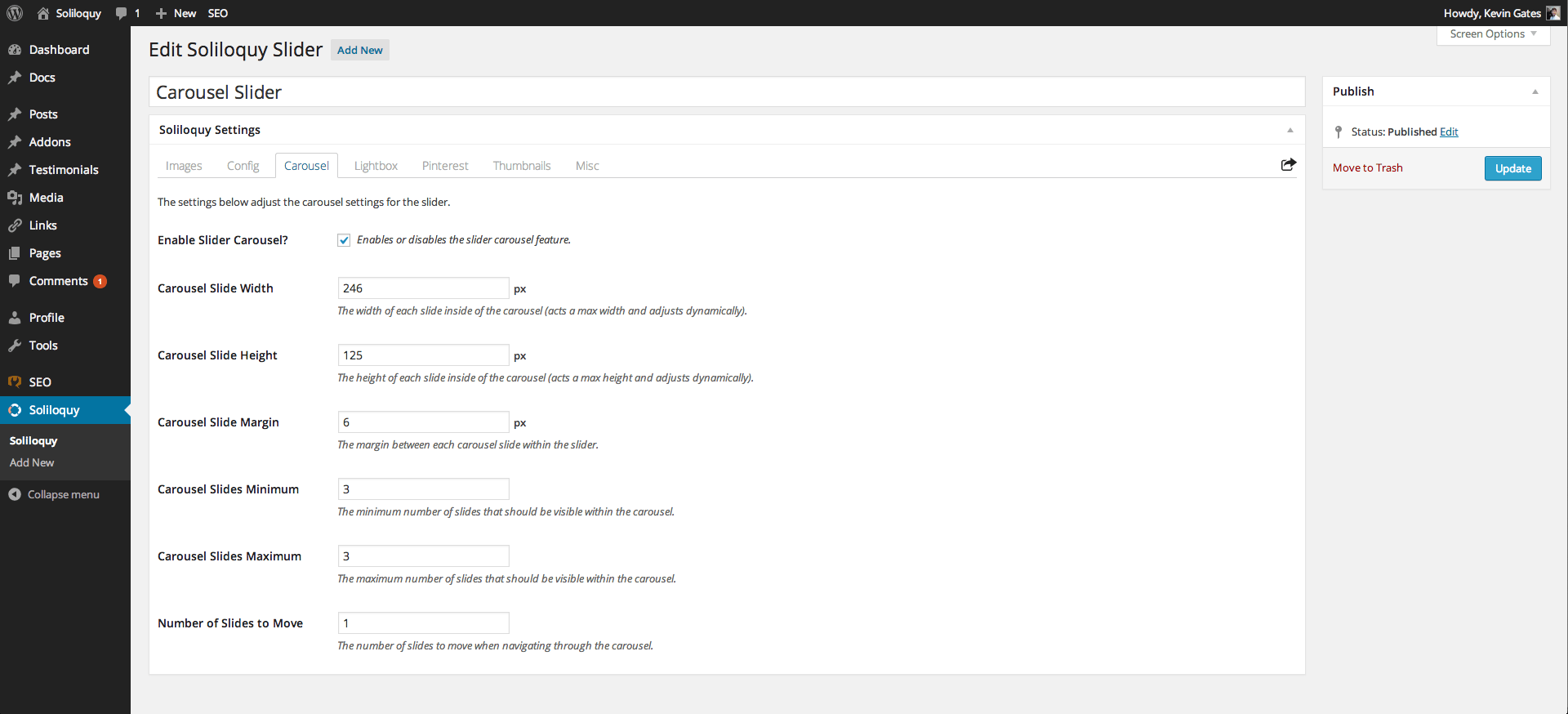Click the Status pin icon in Publish box
This screenshot has height=714, width=1568.
coord(1339,132)
